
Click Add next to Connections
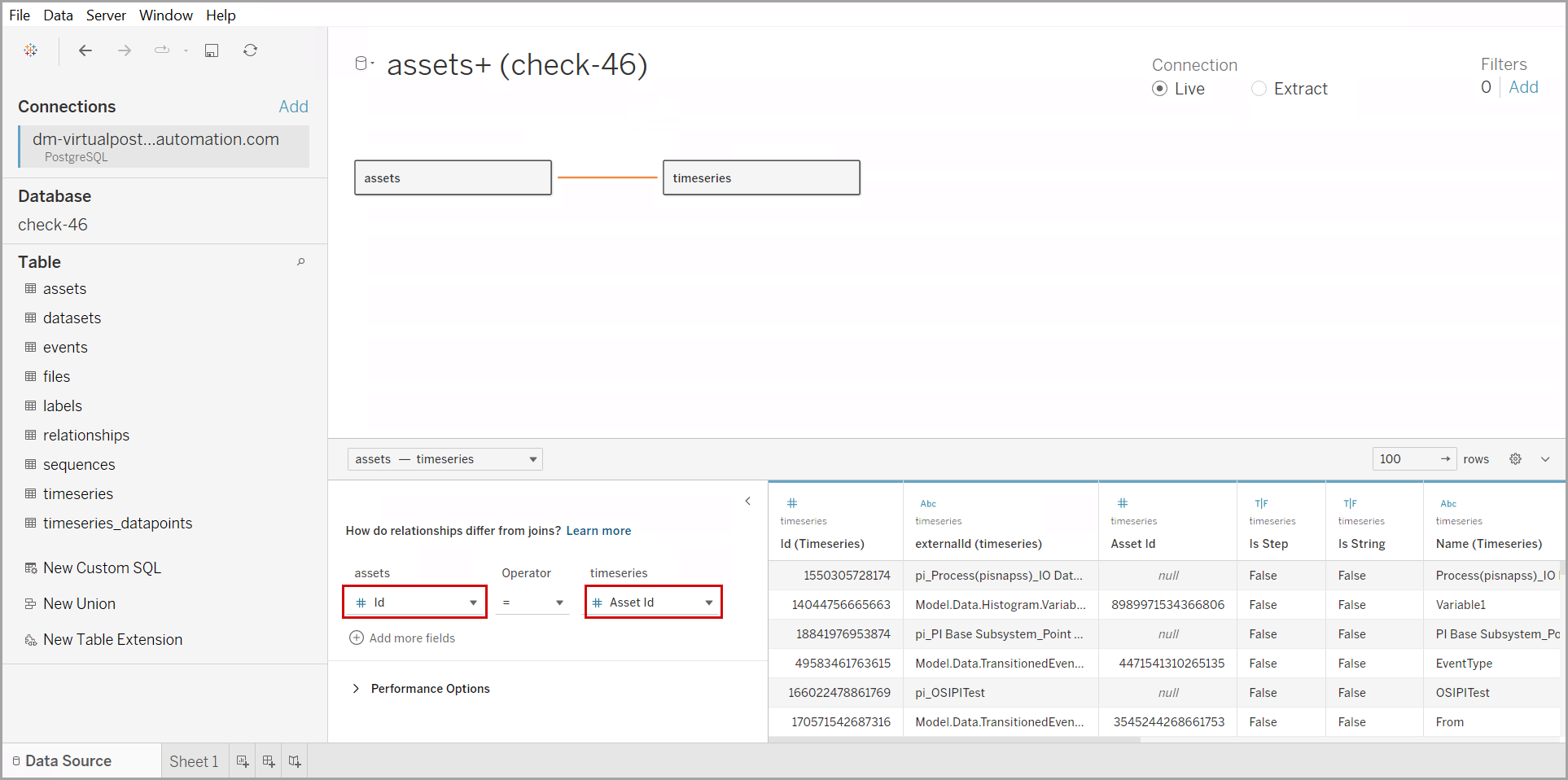pyautogui.click(x=293, y=107)
